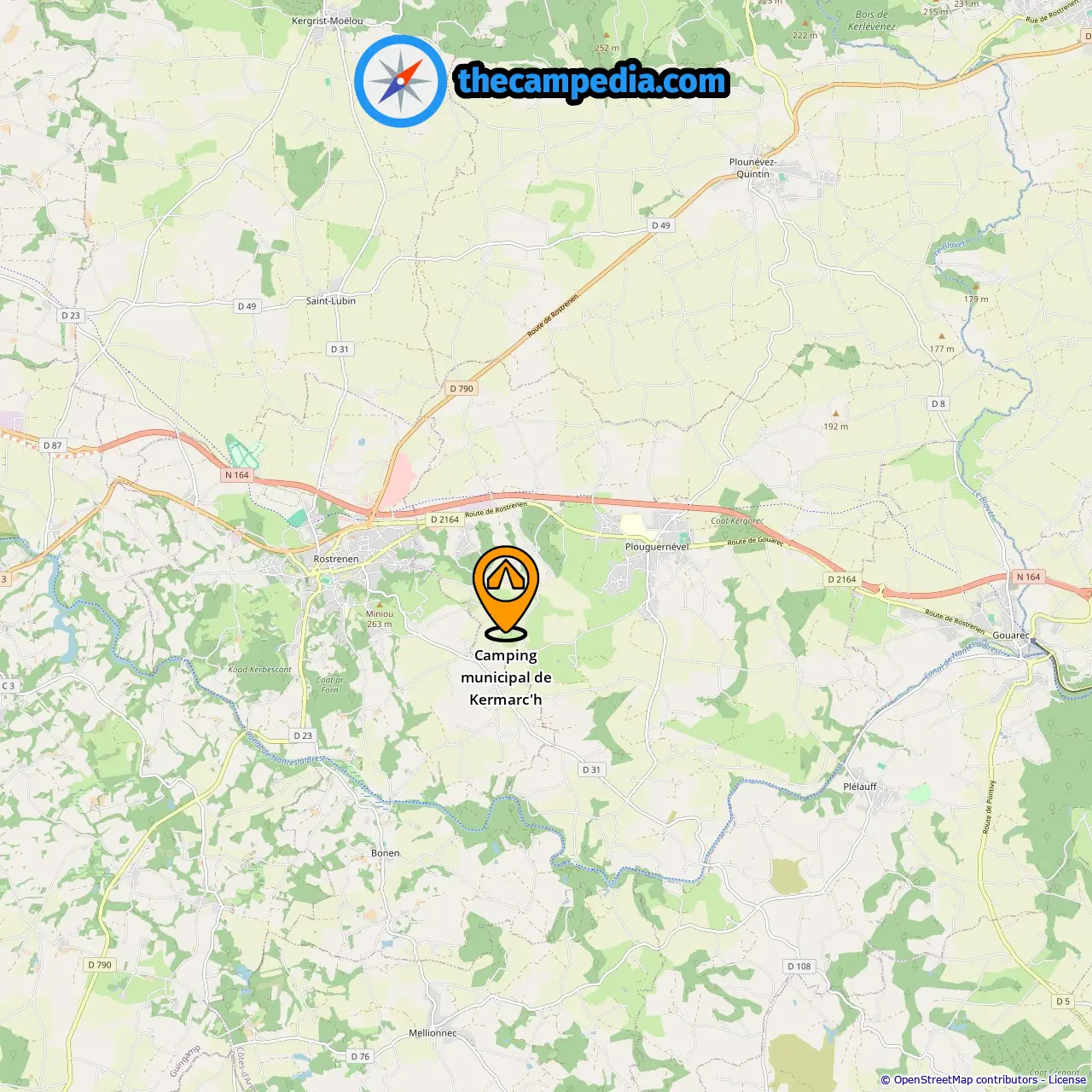Click the Bonen village label
Screen dimensions: 1092x1092
pyautogui.click(x=386, y=853)
